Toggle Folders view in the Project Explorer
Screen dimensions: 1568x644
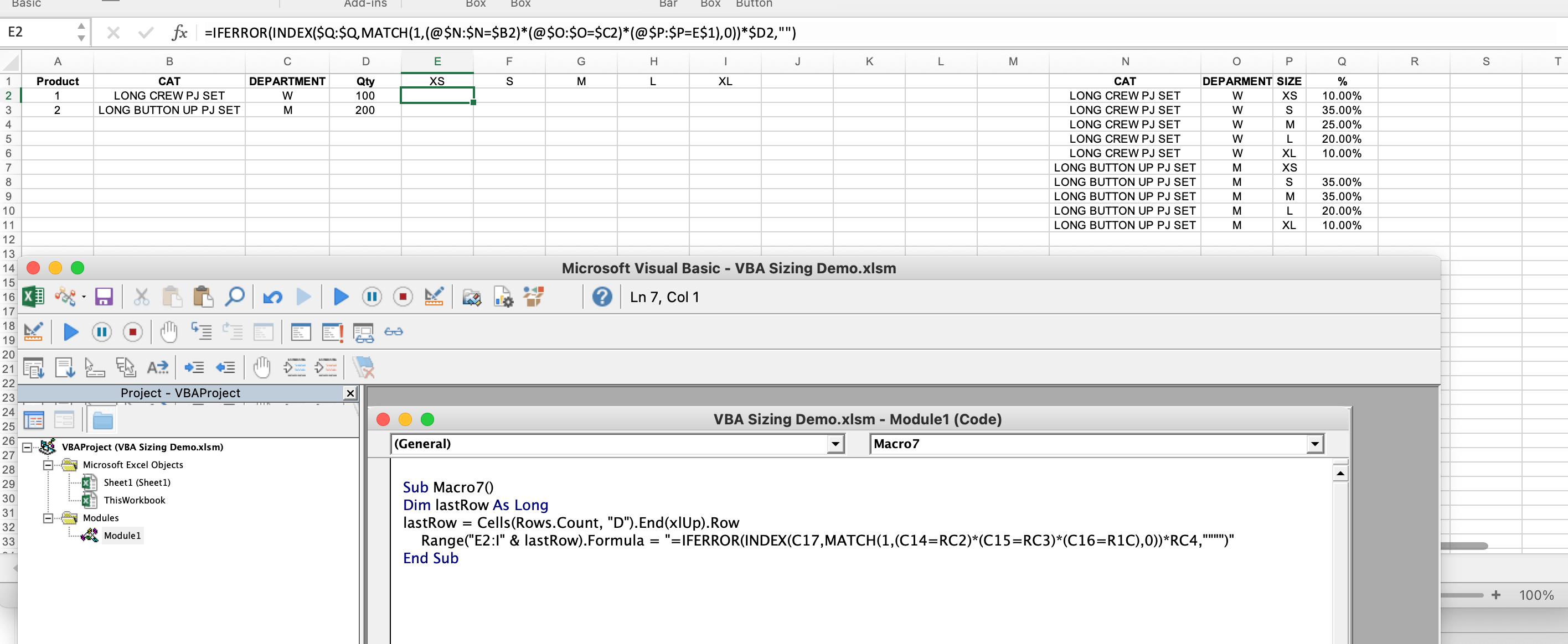point(102,419)
